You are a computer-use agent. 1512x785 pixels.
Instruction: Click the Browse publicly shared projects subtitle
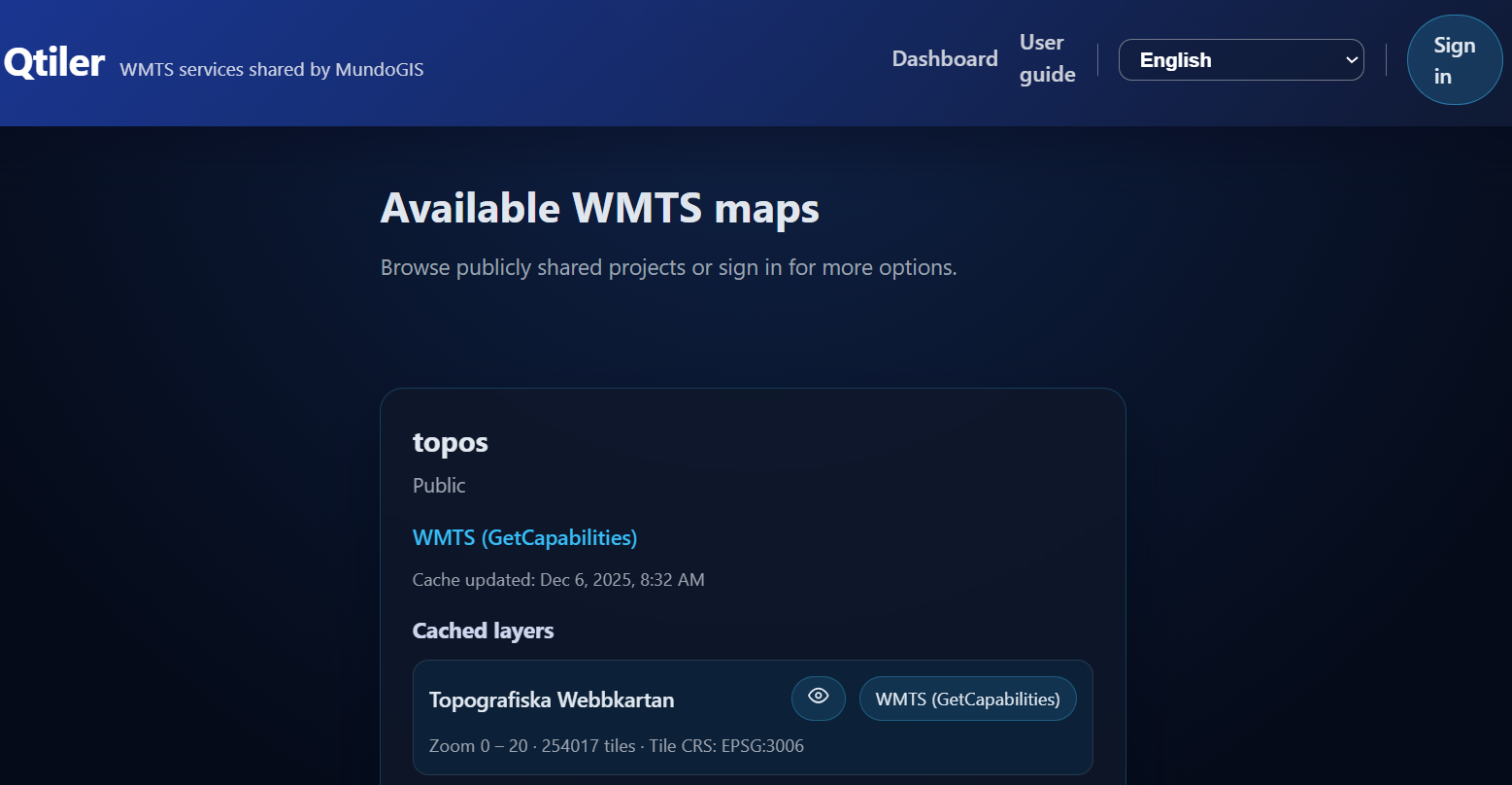(x=668, y=267)
